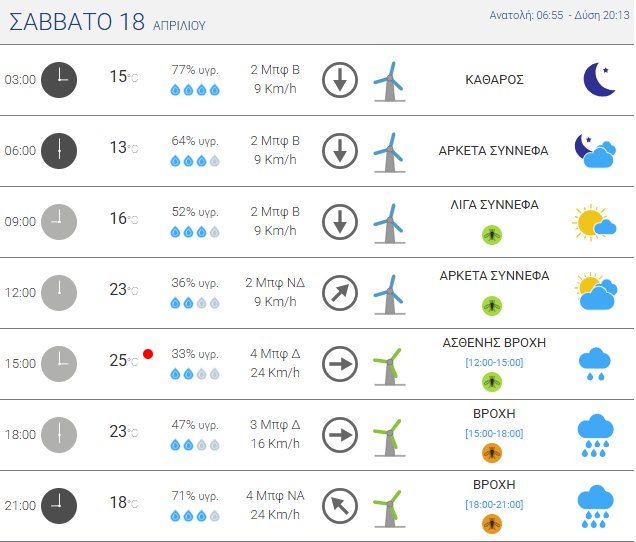Click the sunrise and sunset times text
The image size is (636, 542).
[559, 15]
